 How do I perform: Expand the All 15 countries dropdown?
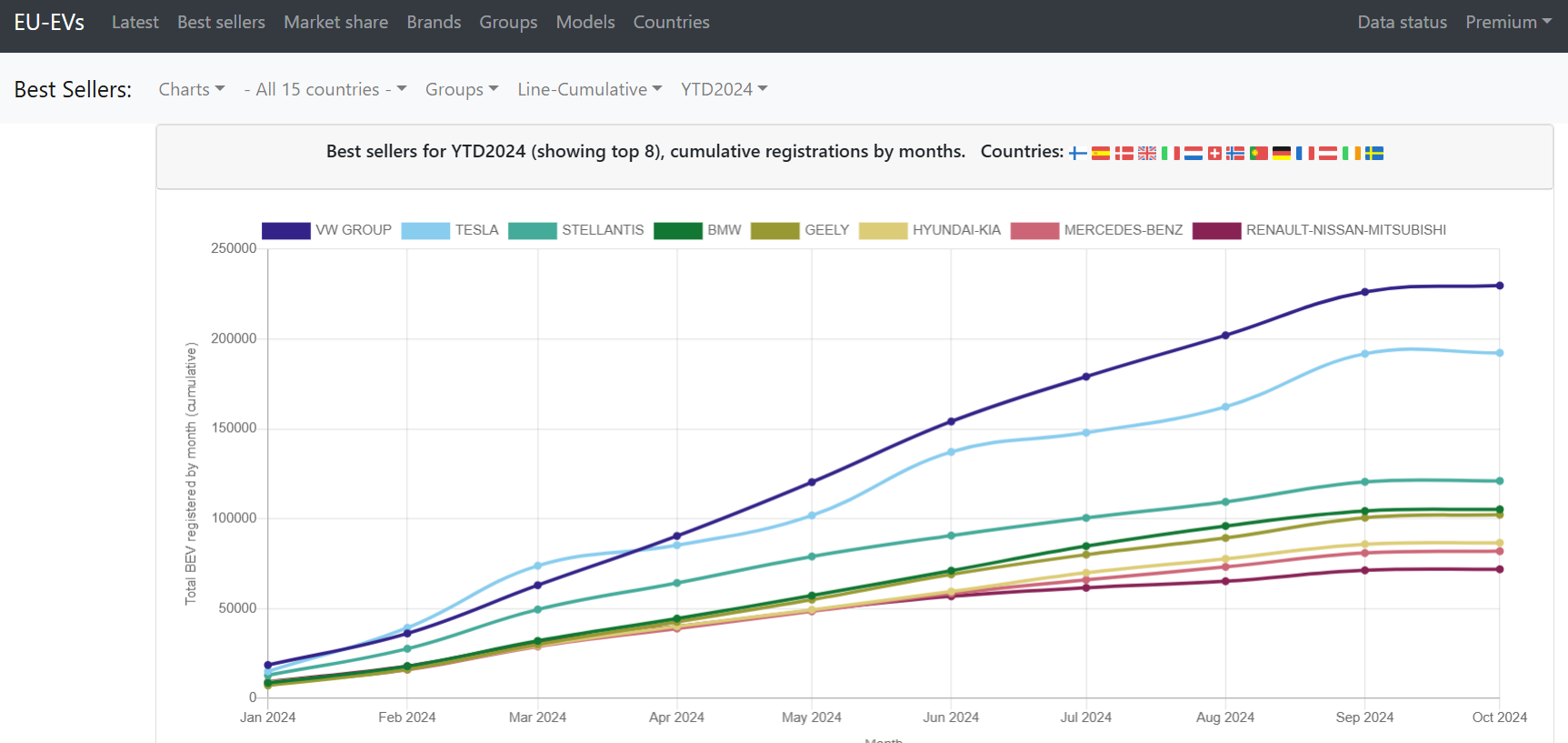(x=325, y=89)
